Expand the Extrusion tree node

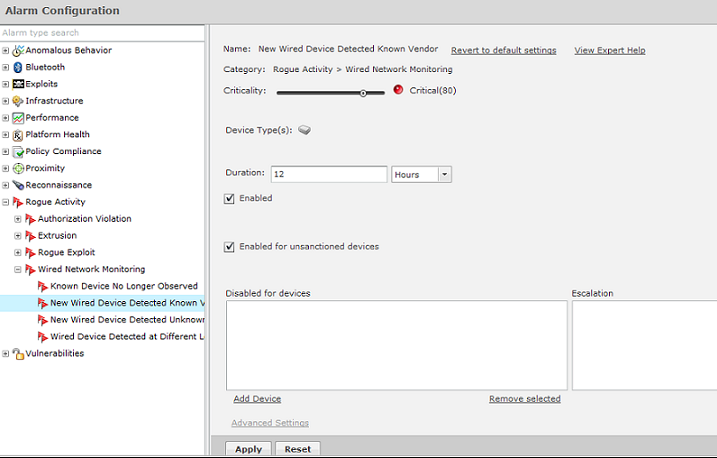coord(18,236)
